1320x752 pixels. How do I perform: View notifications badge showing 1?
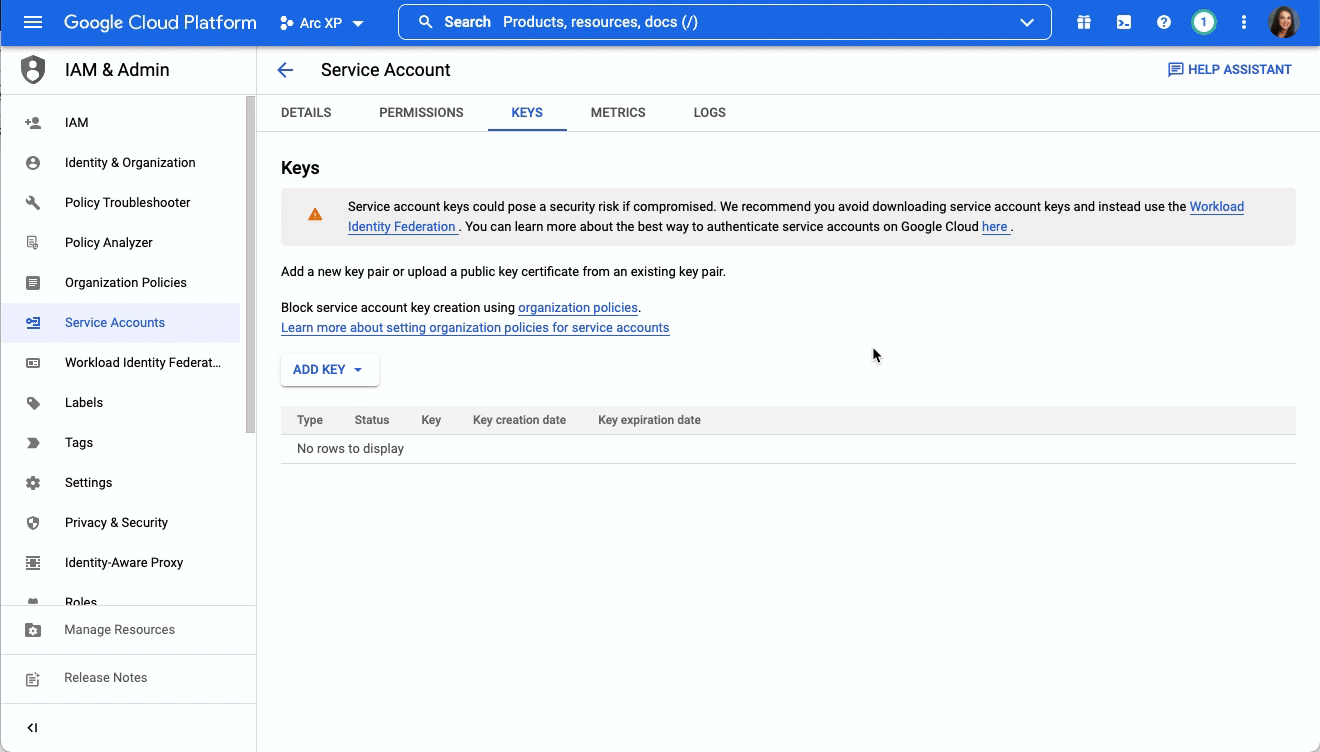click(x=1204, y=22)
